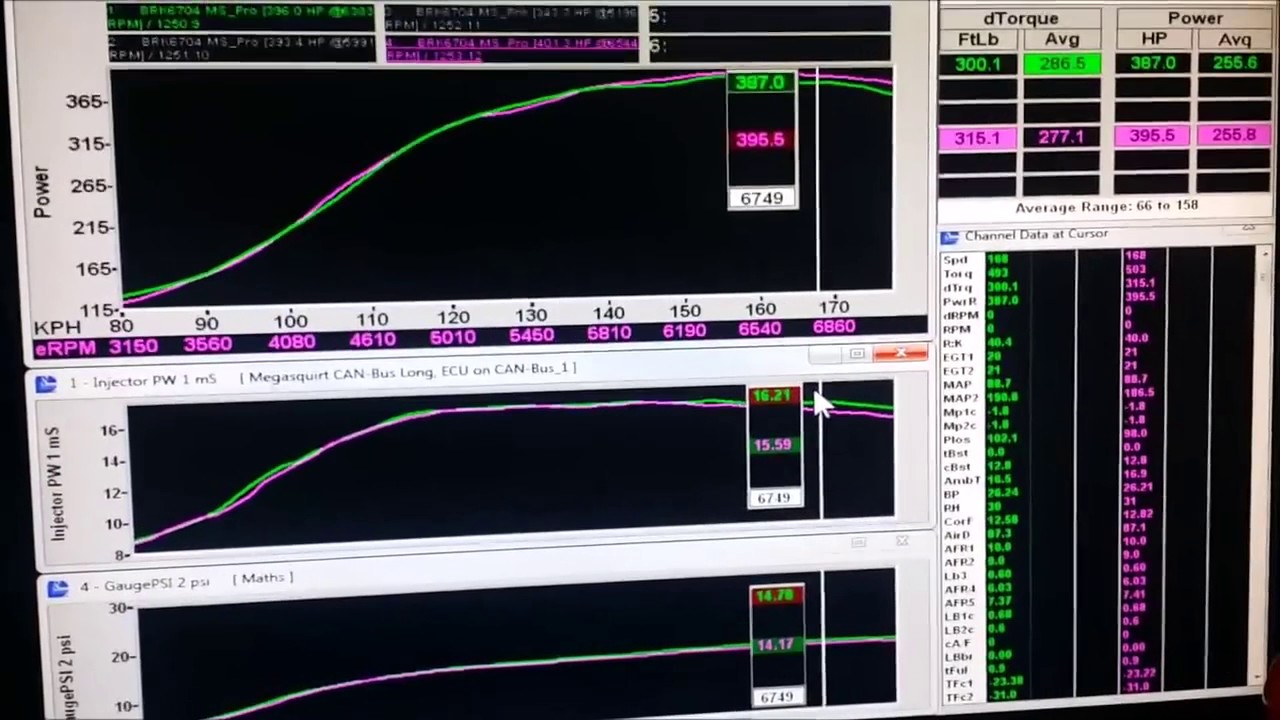Click the CorF channel row label

[x=958, y=521]
